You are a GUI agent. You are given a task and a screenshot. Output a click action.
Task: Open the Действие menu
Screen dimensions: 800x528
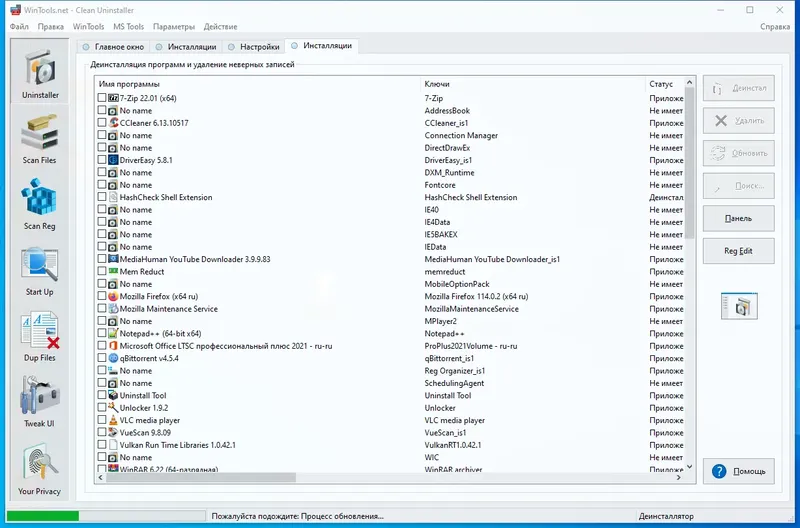[220, 27]
